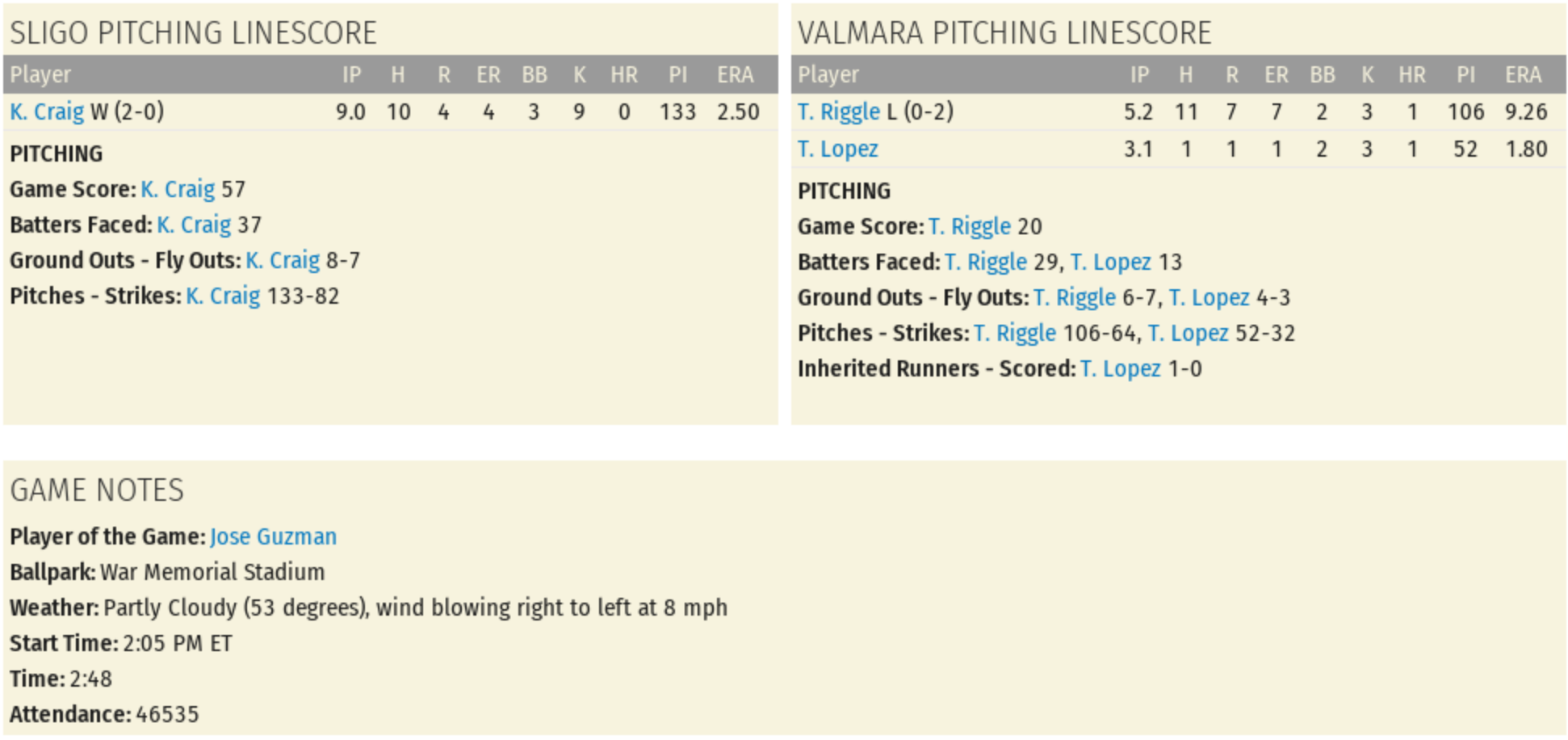Screen dimensions: 1568x740
Task: Open T. Riggle link in Valmara linescore row
Action: point(838,111)
